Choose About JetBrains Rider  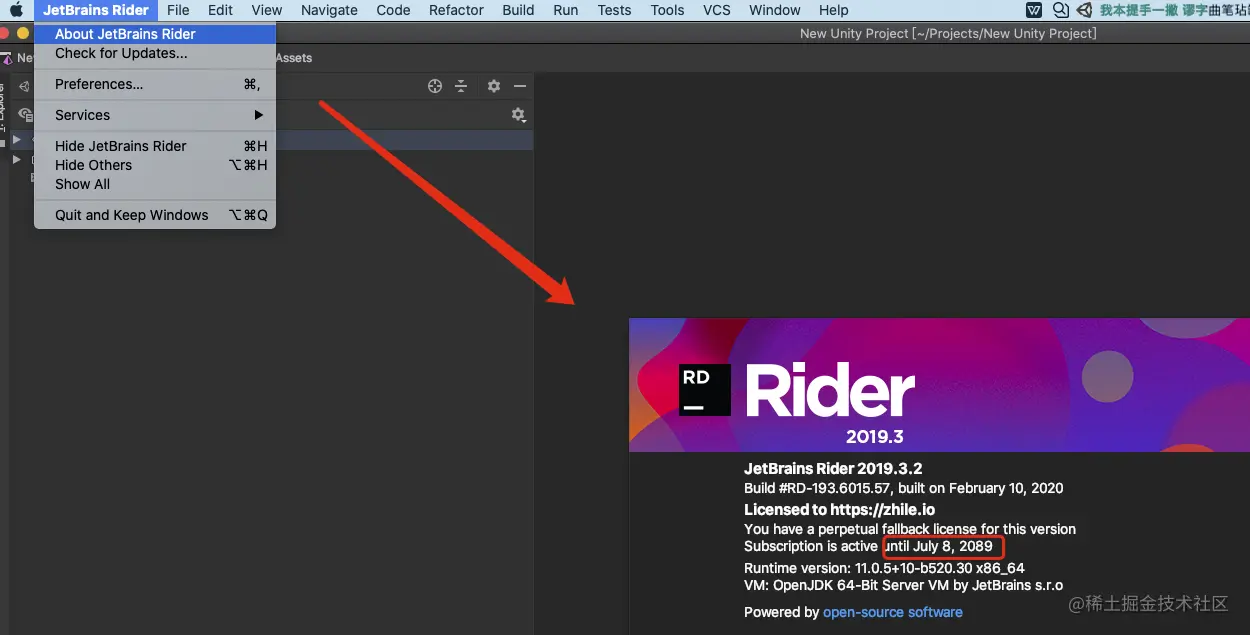(155, 34)
